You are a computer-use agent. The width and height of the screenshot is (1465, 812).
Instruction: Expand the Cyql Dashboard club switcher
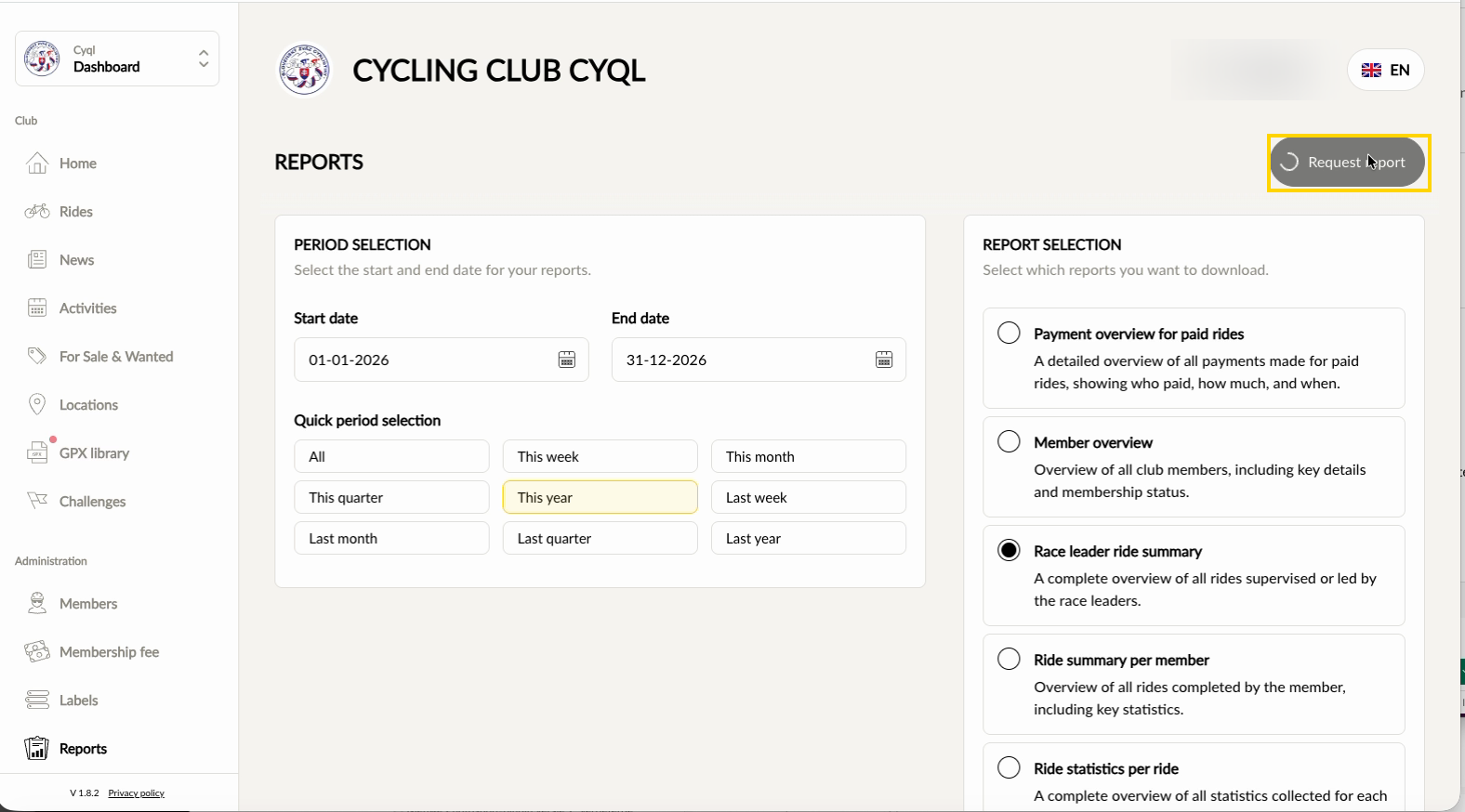point(117,59)
